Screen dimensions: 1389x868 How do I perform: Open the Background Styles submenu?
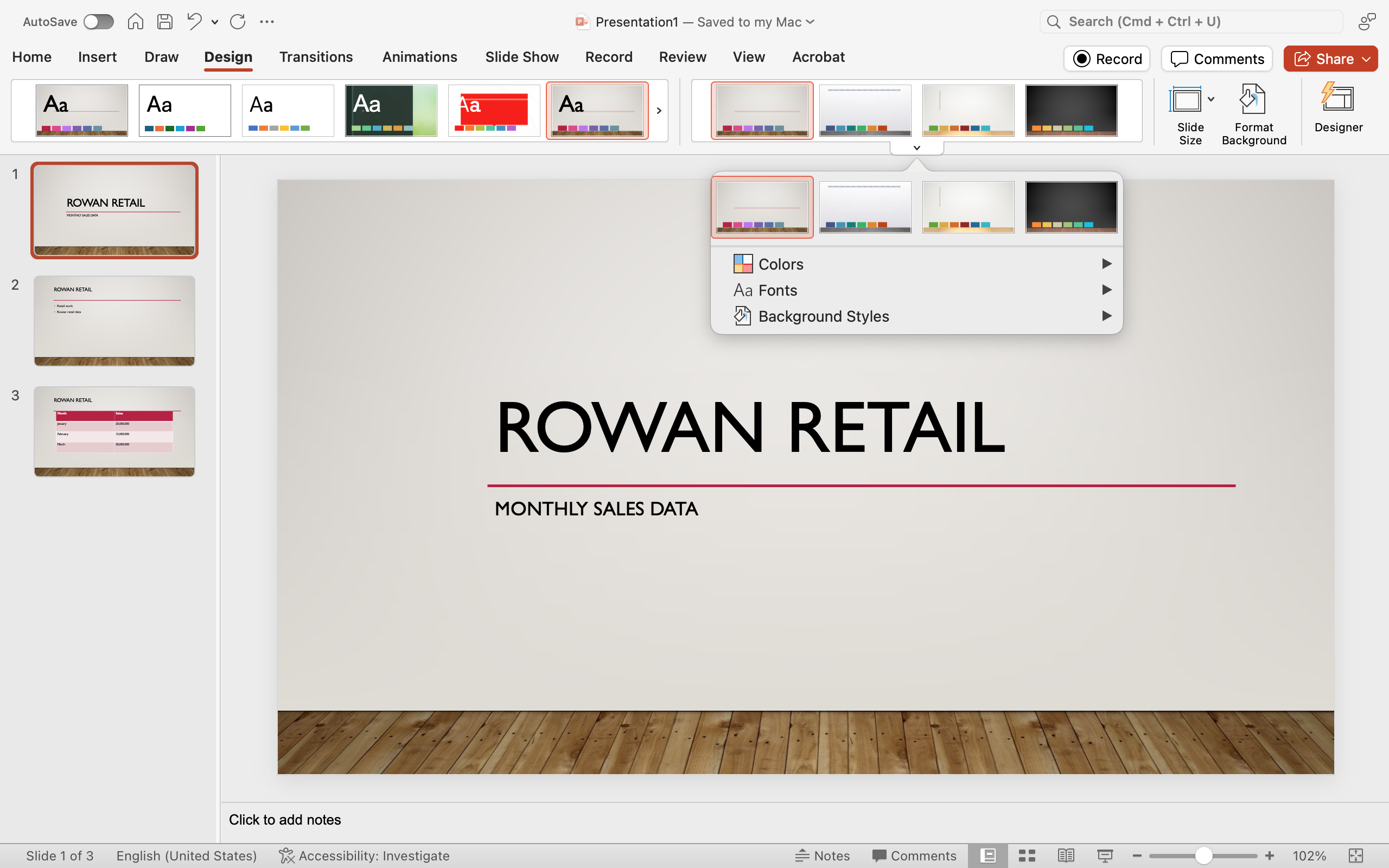point(916,316)
